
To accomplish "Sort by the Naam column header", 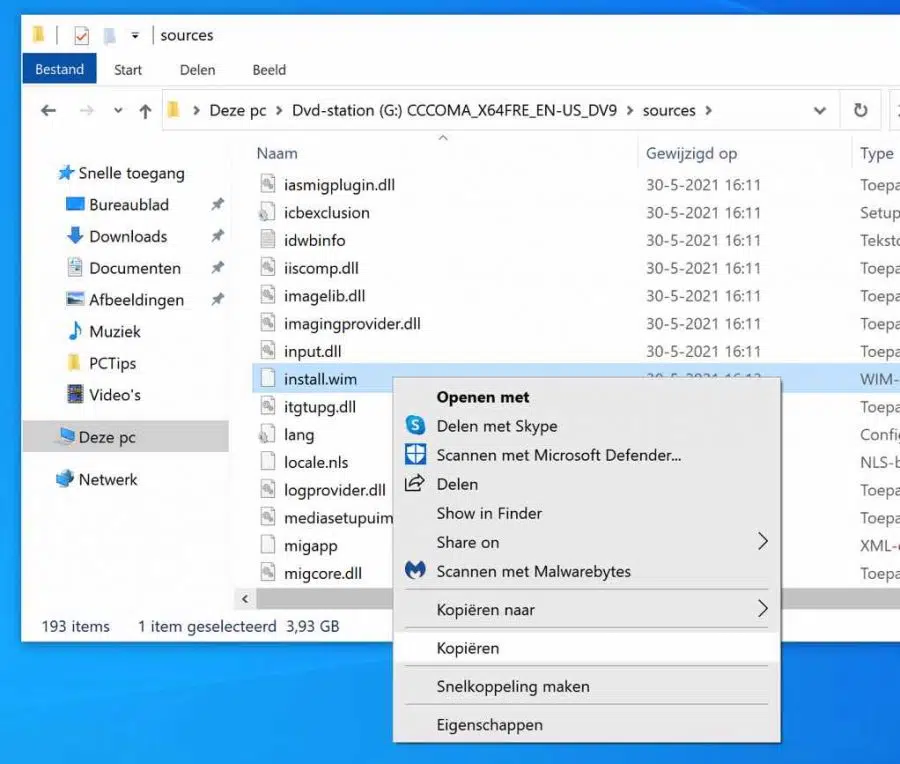I will point(277,153).
